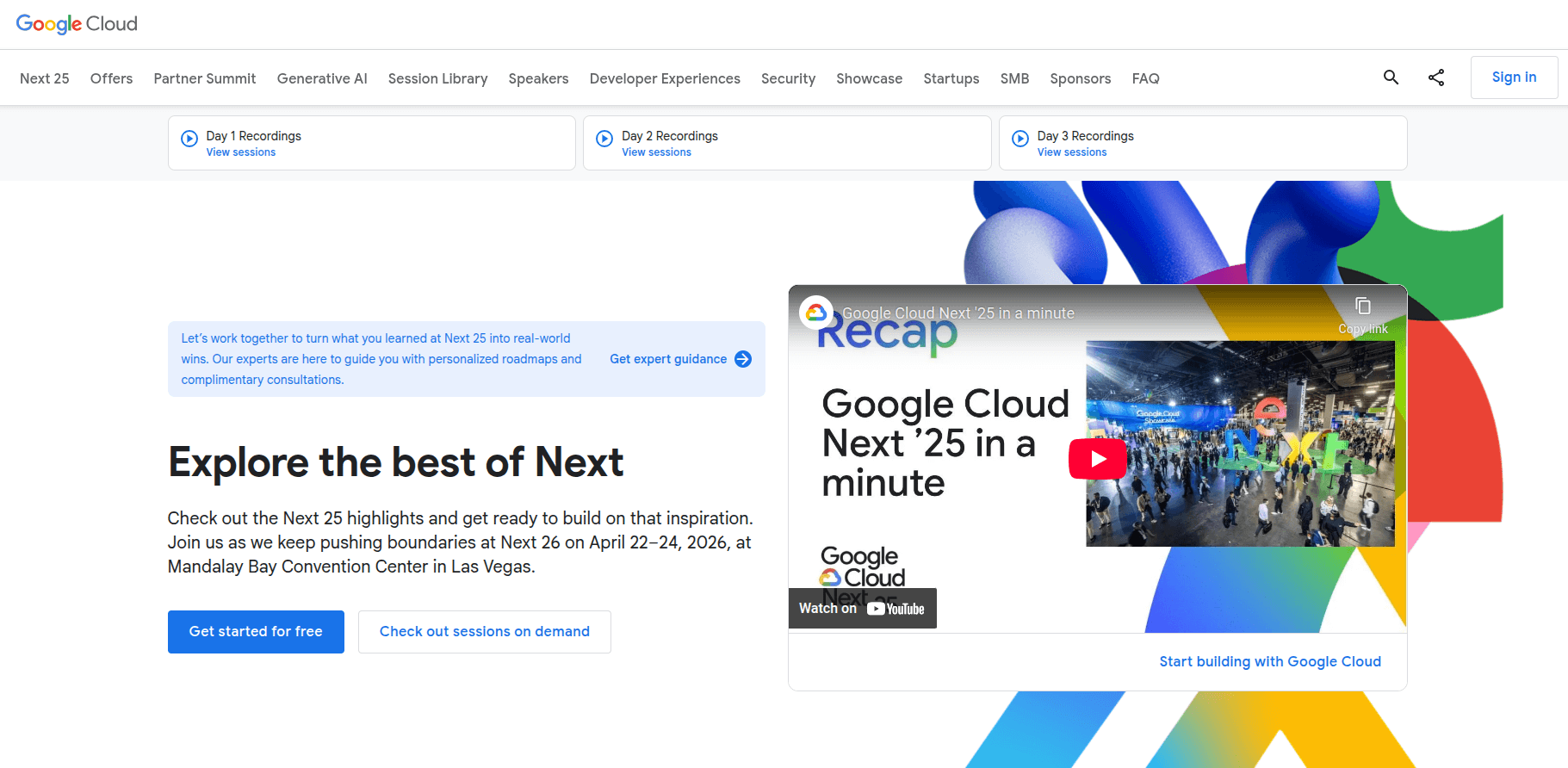Click the 'Day 3 Recordings' title text
Viewport: 1568px width, 768px height.
1085,136
